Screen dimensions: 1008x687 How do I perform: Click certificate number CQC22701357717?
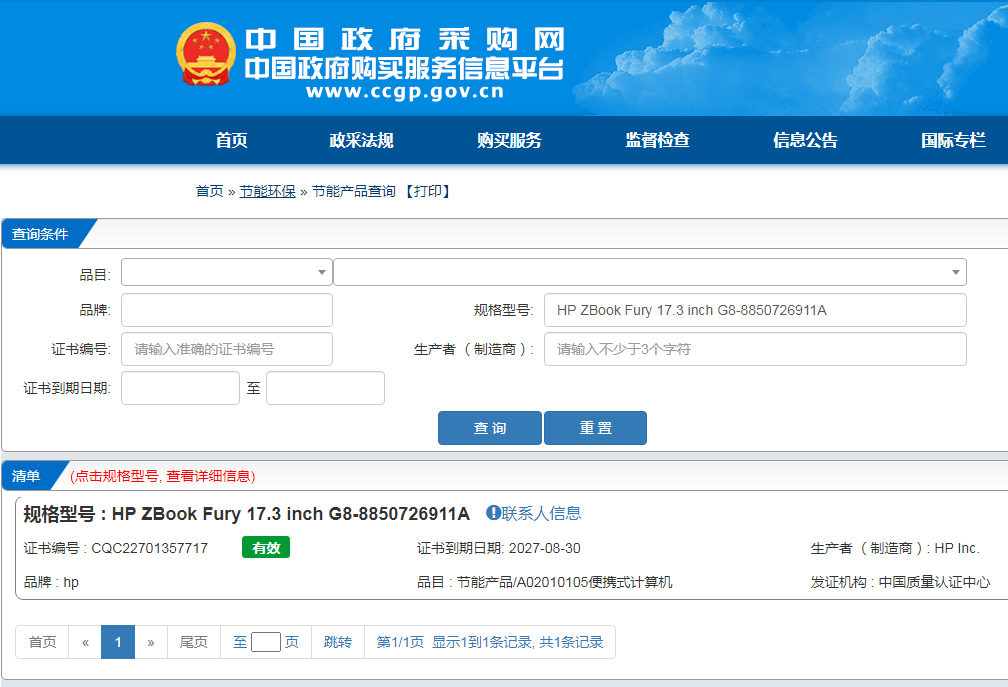(150, 548)
